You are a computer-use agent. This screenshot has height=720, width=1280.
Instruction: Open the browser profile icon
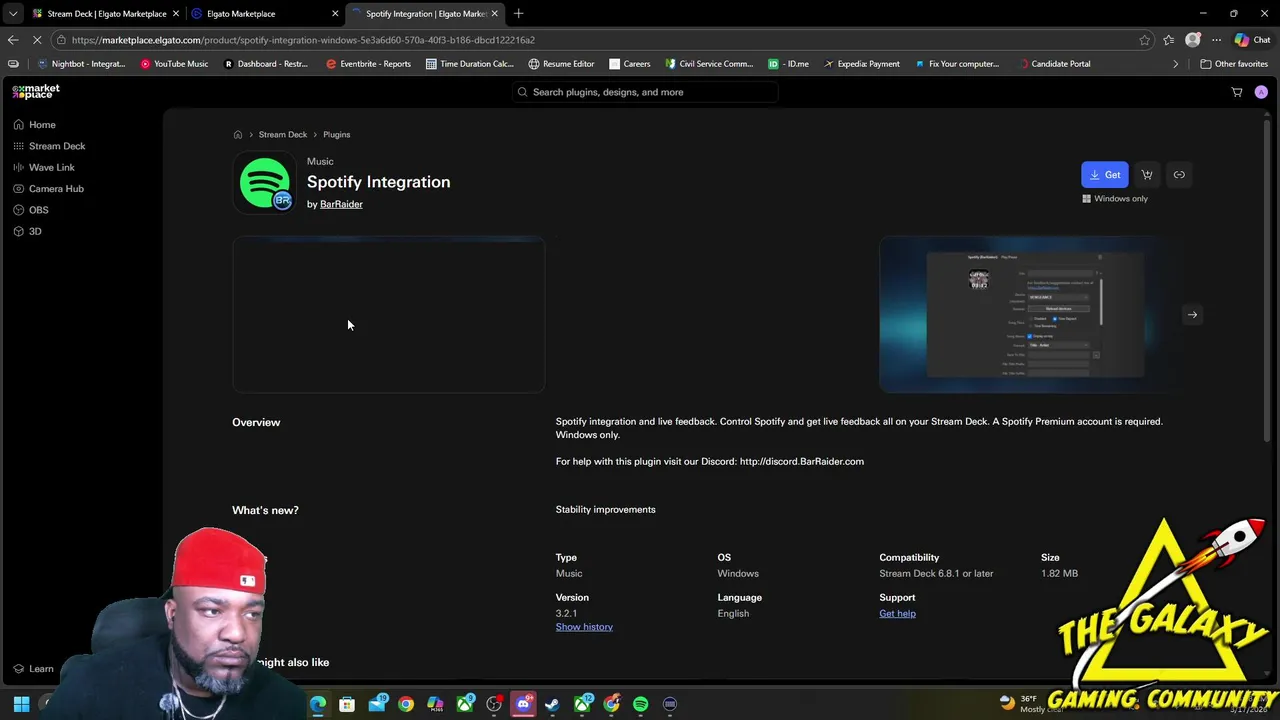(1192, 40)
